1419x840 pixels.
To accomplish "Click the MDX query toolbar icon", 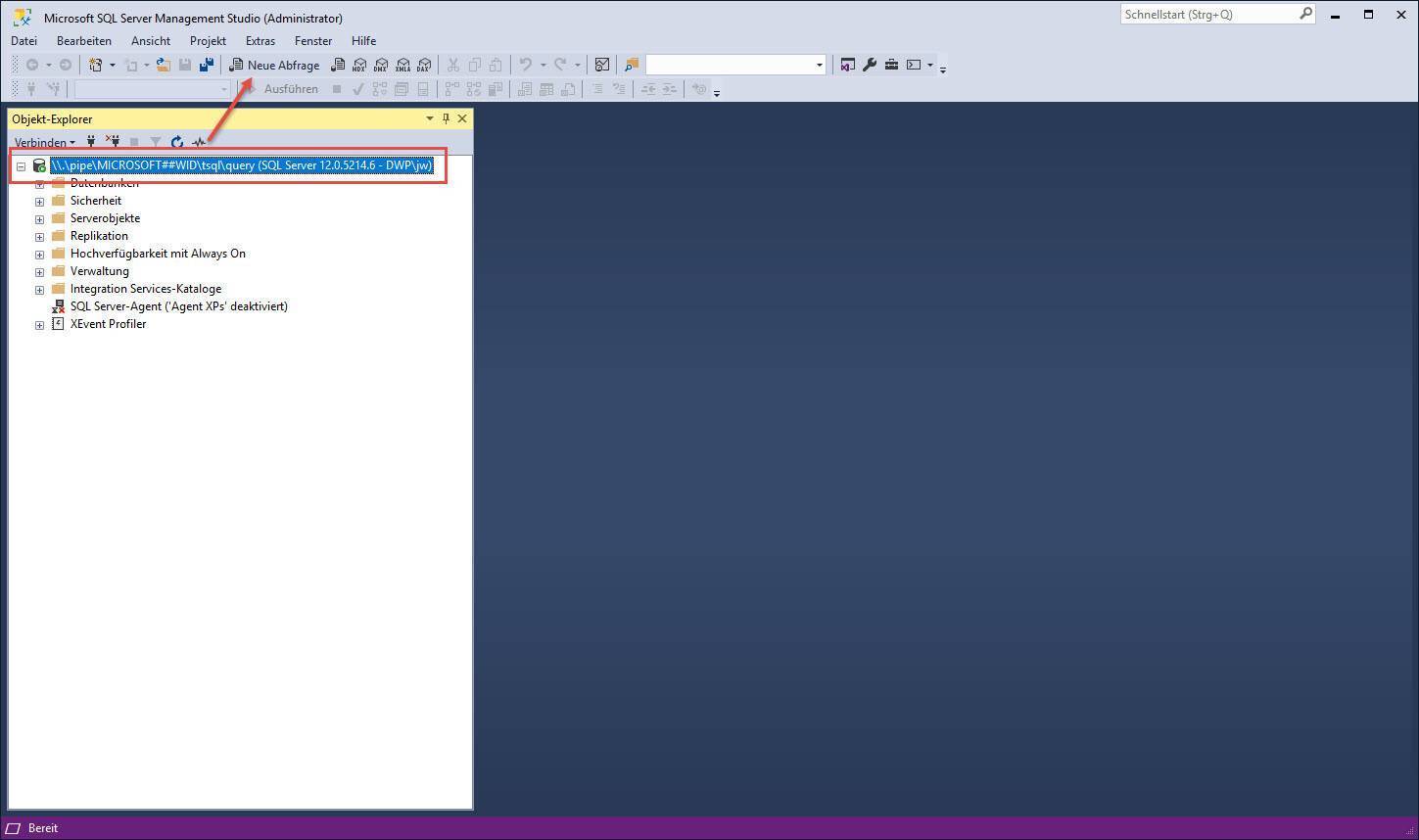I will pos(359,66).
